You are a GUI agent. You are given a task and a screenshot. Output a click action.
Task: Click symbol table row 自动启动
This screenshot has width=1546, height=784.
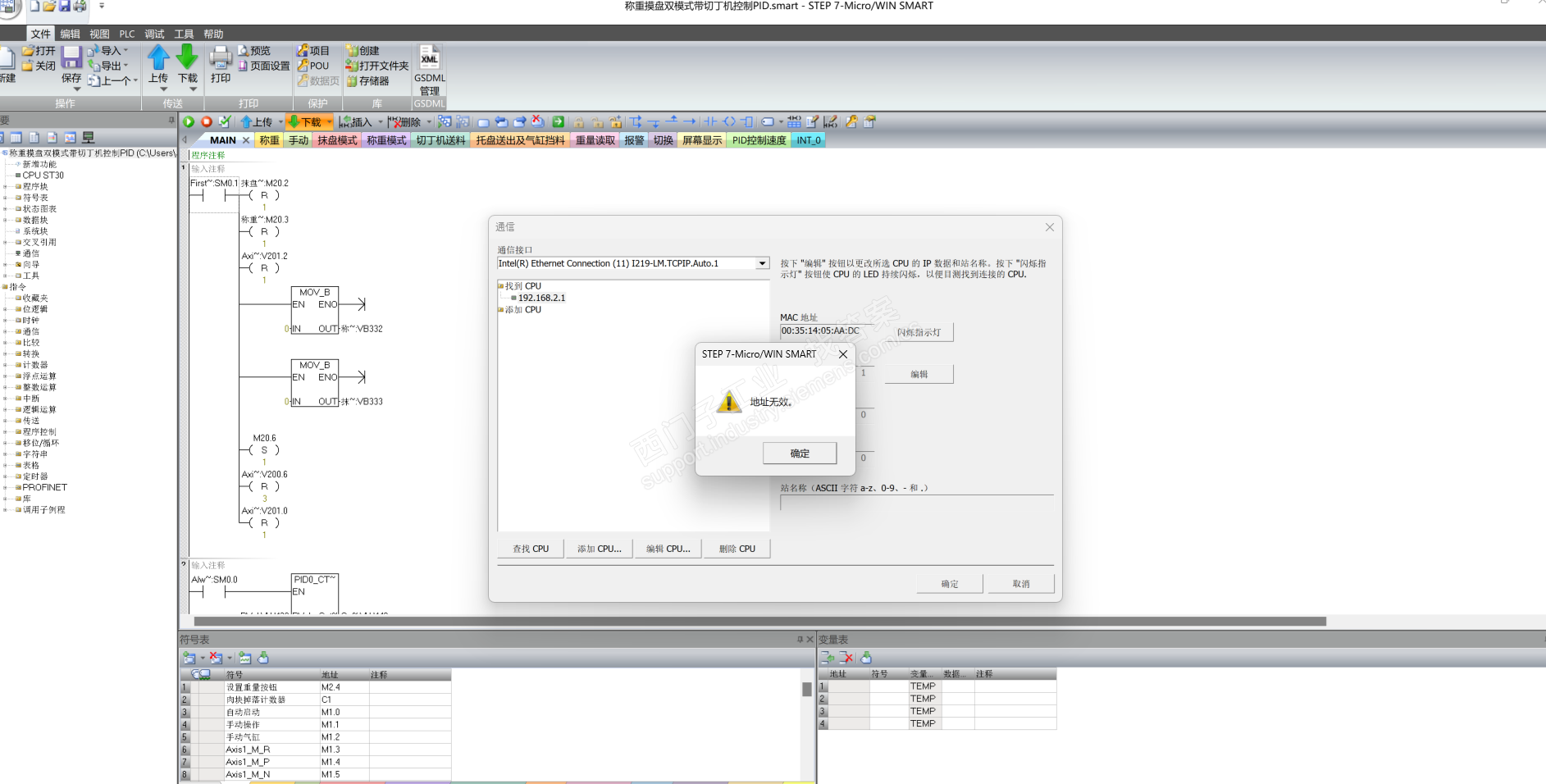[x=315, y=712]
